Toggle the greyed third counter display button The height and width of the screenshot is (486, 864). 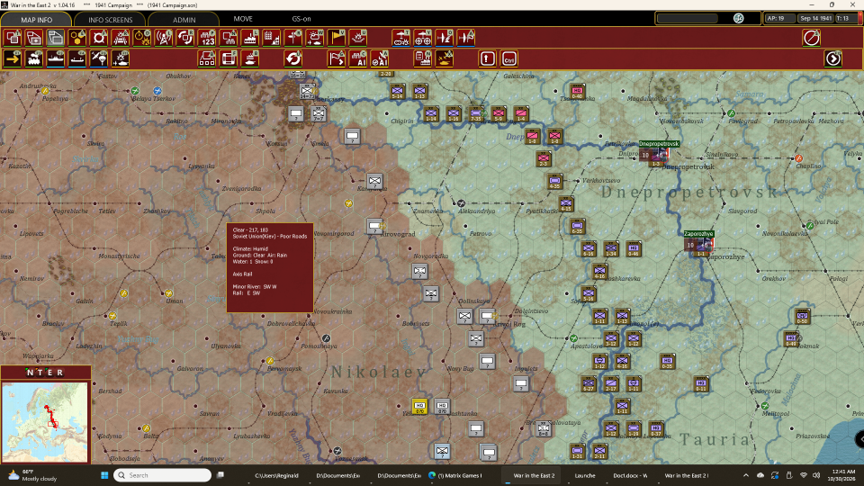click(x=56, y=37)
